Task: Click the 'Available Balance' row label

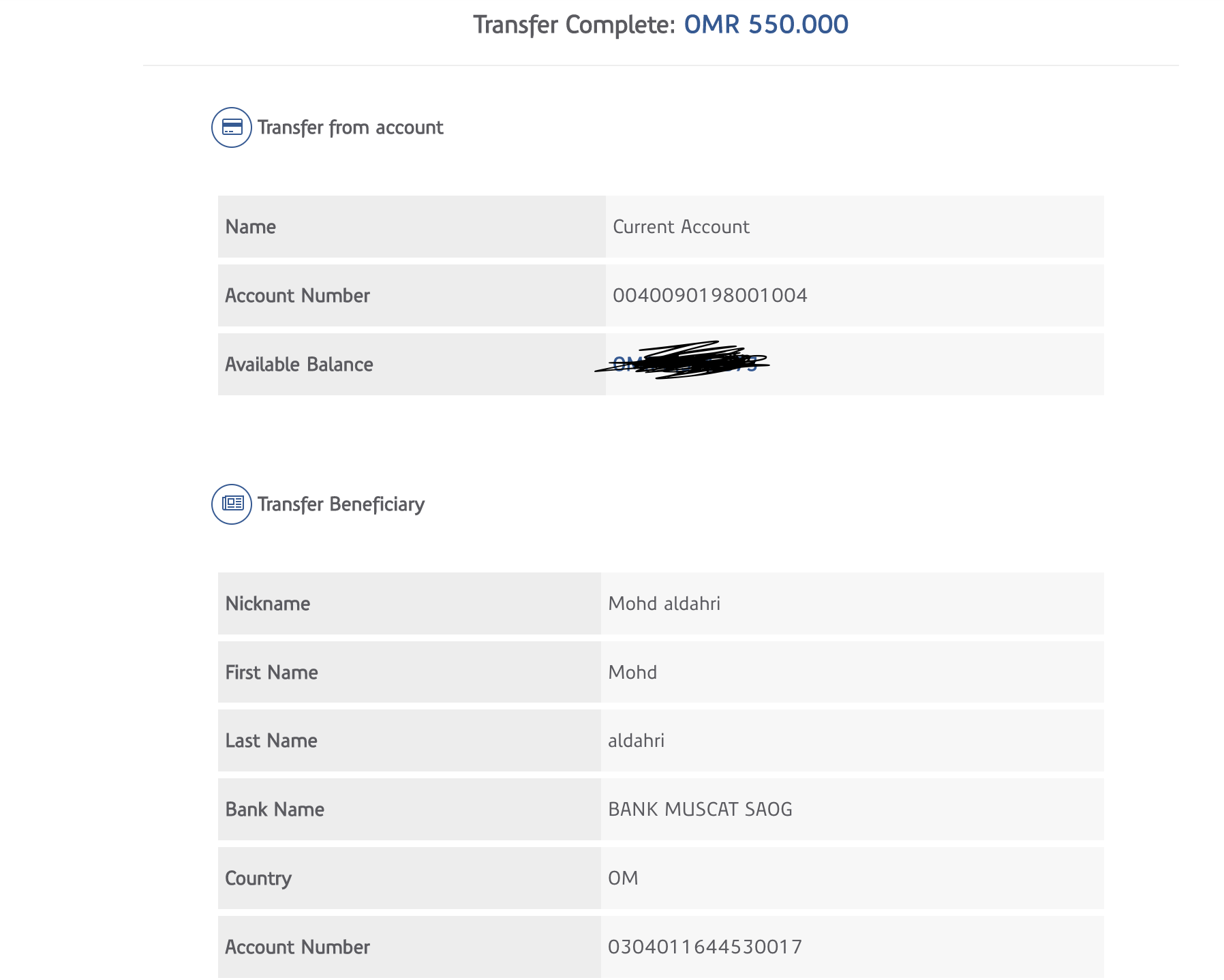Action: 299,365
